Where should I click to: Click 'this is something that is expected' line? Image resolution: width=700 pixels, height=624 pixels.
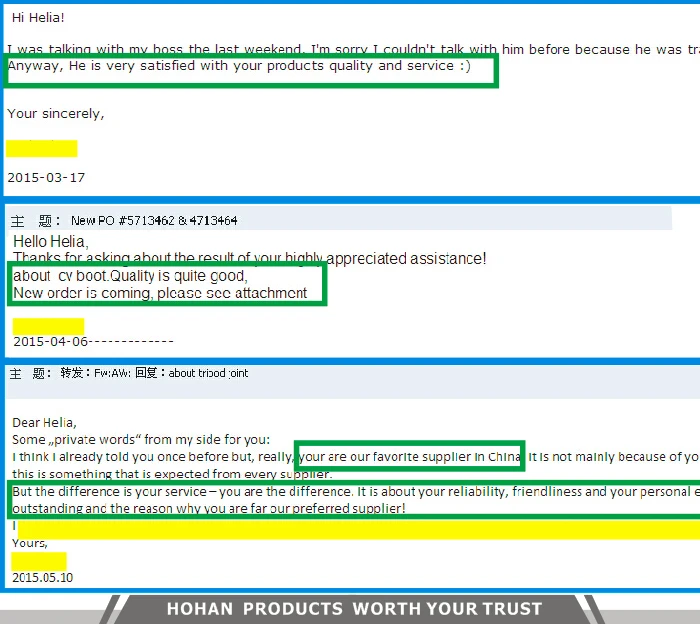coord(172,474)
